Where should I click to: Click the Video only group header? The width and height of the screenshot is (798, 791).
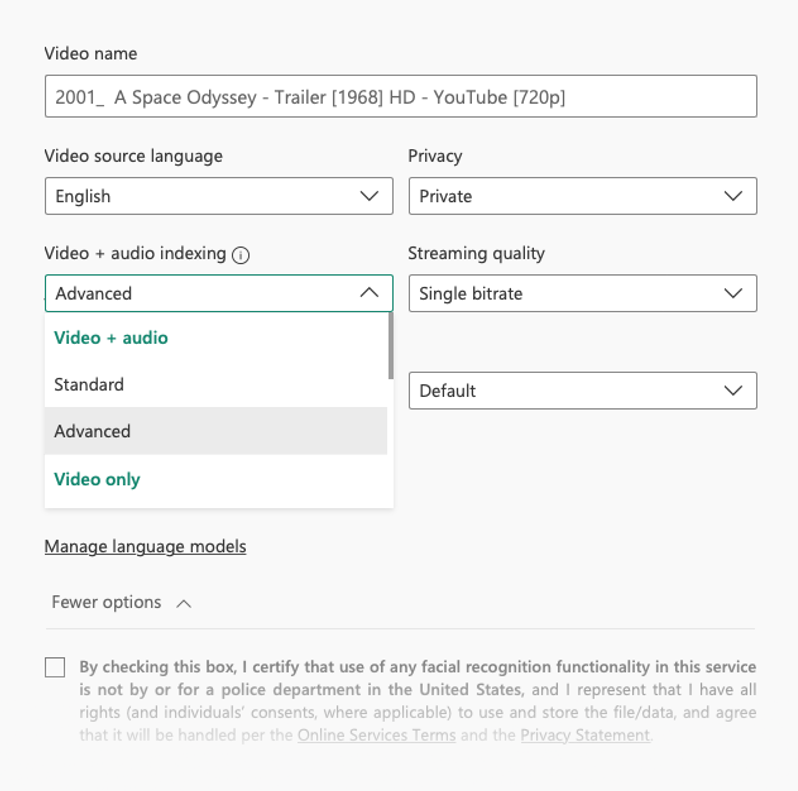[x=97, y=479]
